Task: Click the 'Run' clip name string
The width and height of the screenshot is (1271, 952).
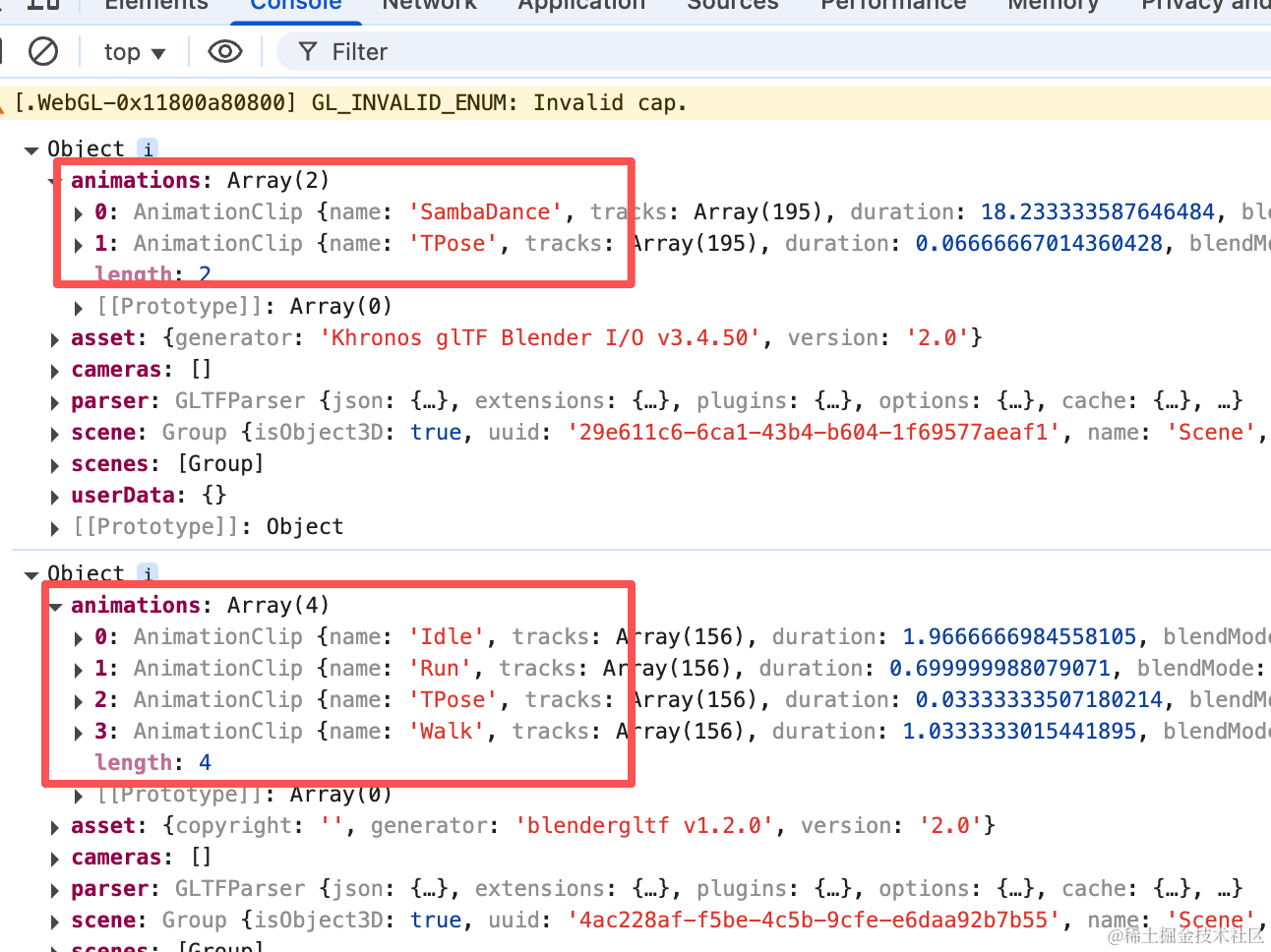Action: (x=440, y=668)
